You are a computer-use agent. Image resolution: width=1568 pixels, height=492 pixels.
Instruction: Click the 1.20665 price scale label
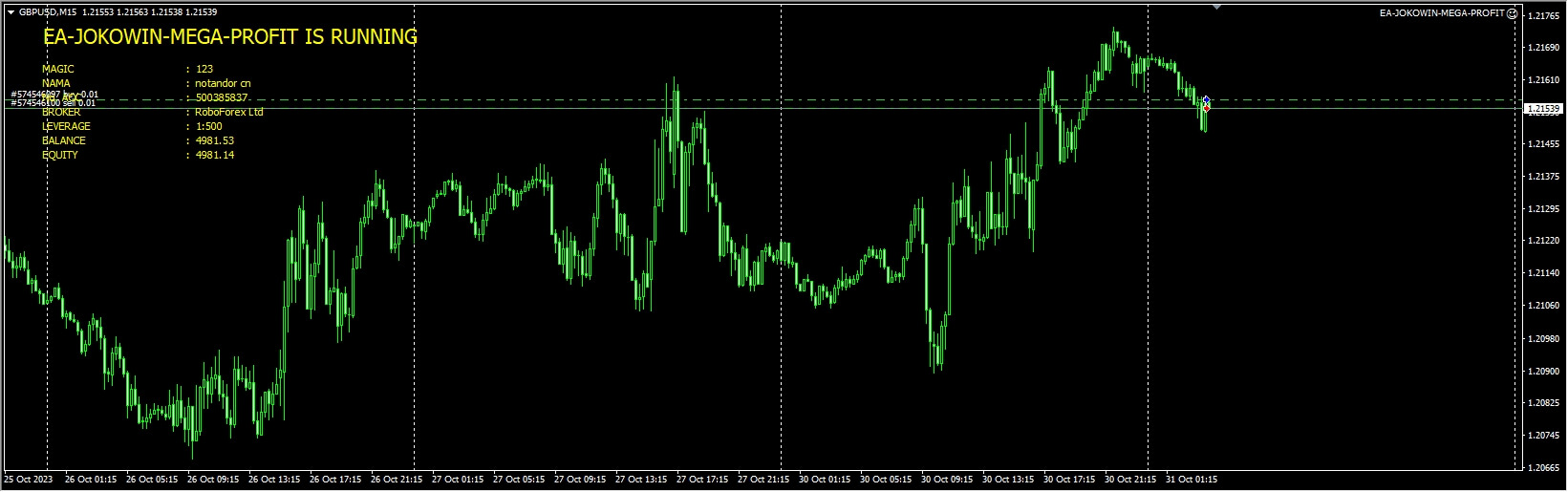pos(1544,467)
